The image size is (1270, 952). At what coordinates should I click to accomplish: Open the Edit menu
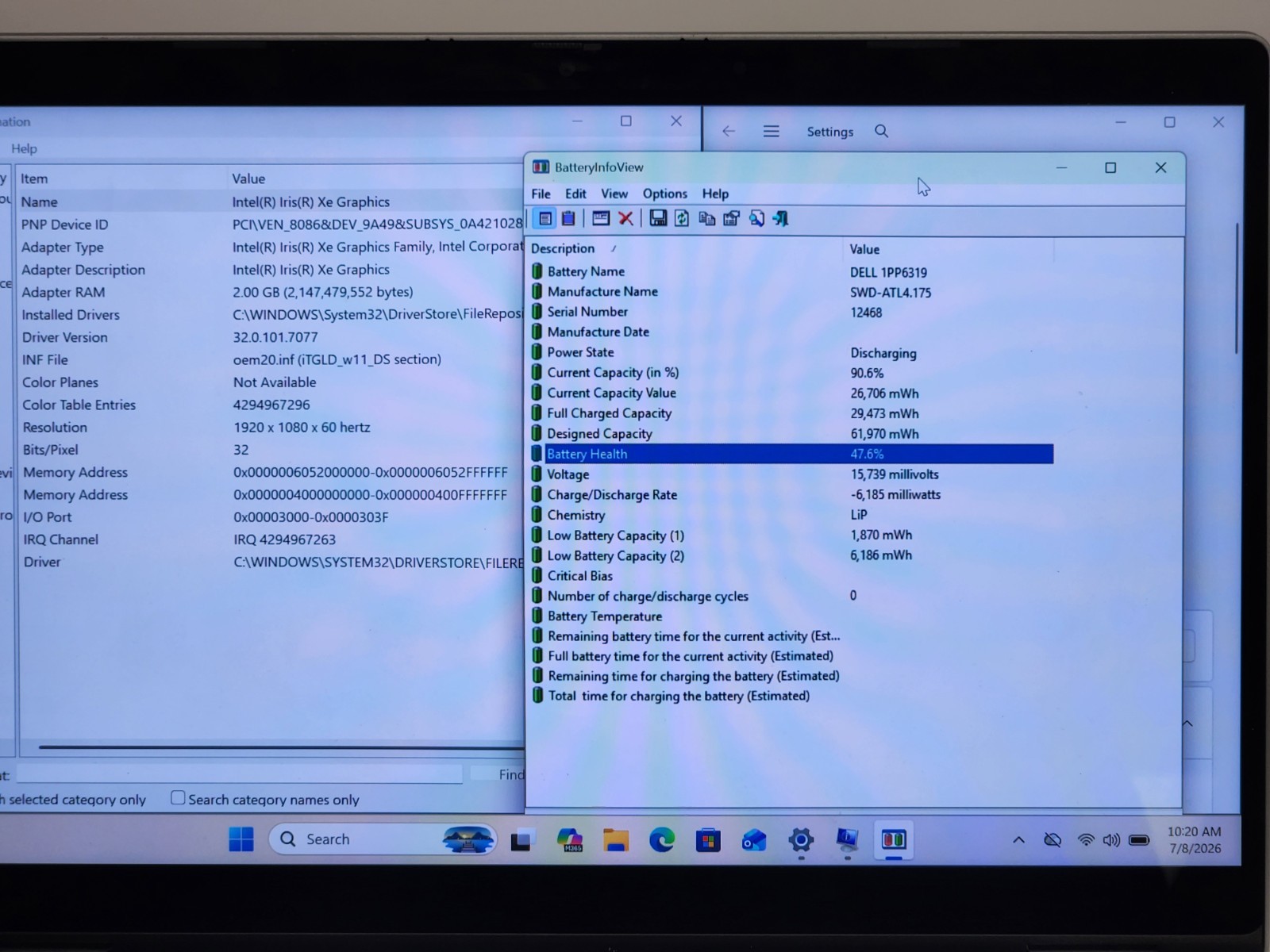tap(575, 194)
